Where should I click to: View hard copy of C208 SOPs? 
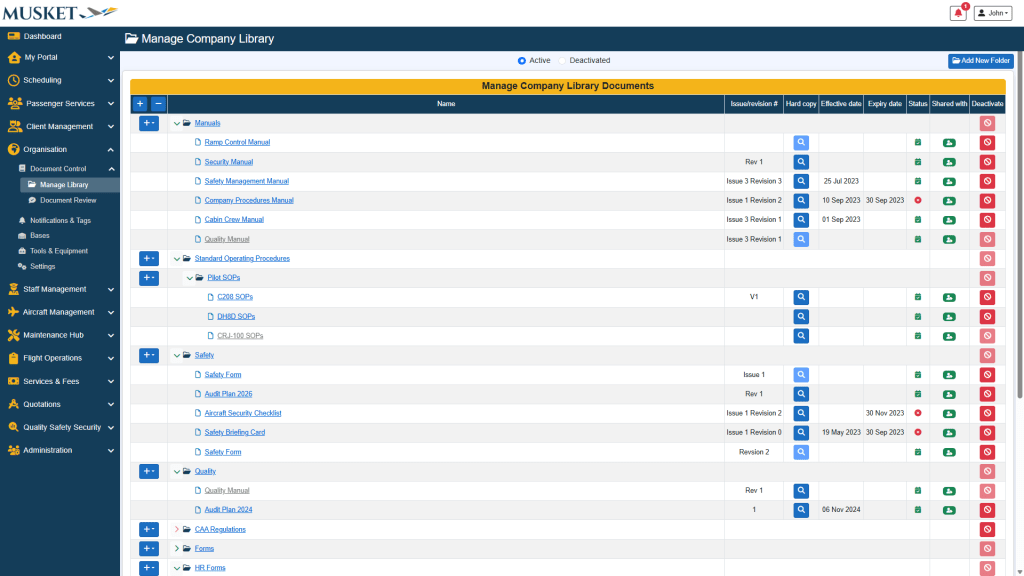(x=801, y=297)
